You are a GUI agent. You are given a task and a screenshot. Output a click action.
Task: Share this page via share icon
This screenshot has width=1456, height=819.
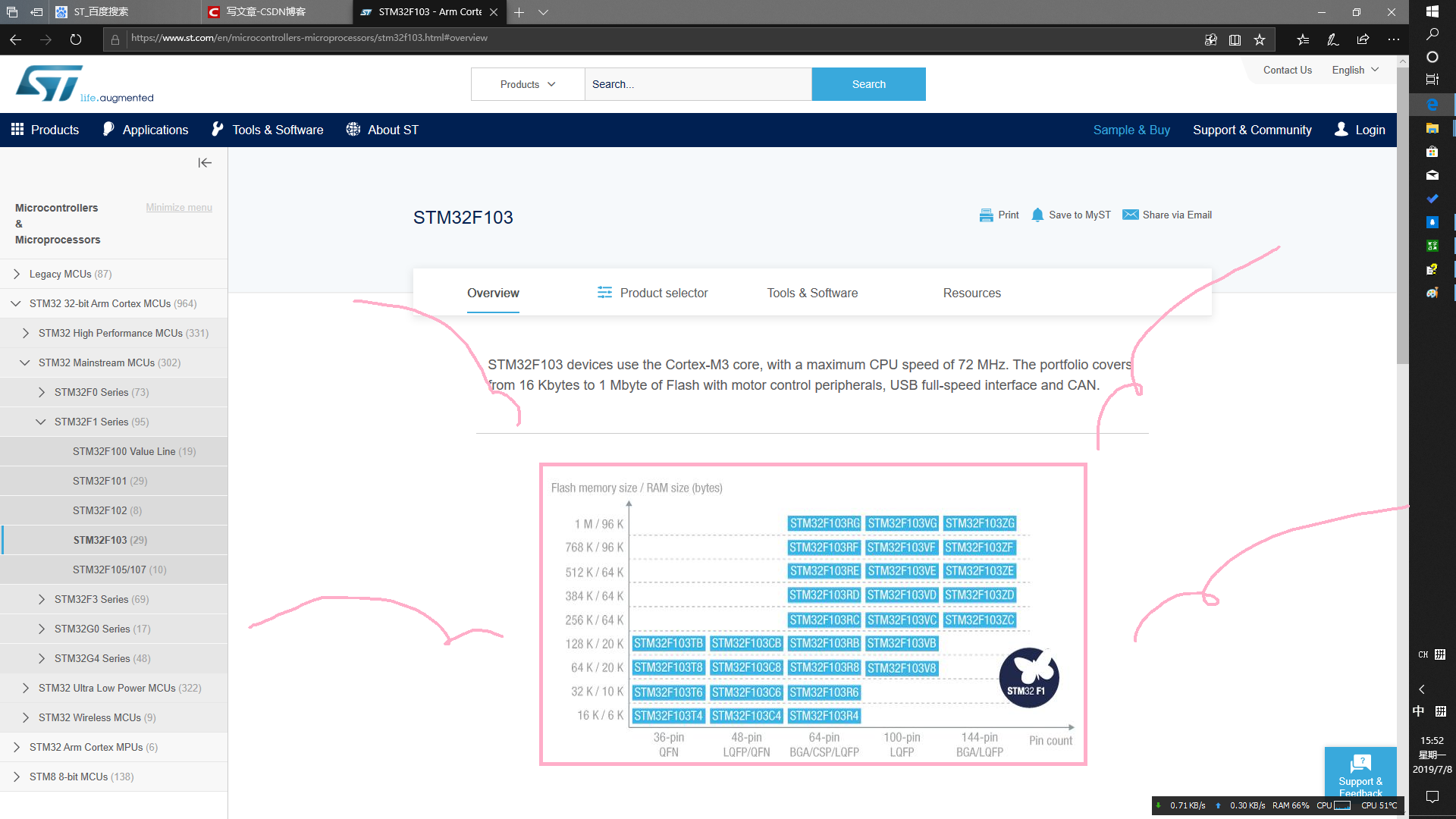1363,39
